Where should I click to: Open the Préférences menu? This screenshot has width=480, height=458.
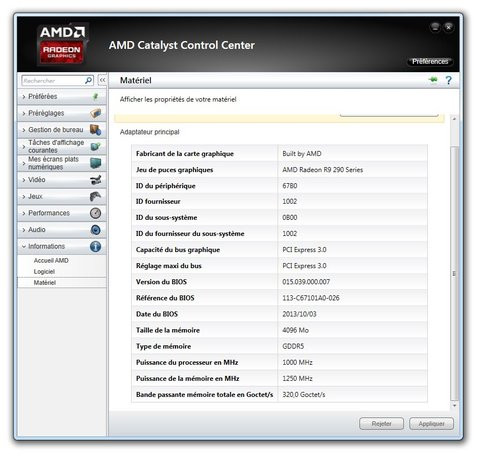(430, 61)
